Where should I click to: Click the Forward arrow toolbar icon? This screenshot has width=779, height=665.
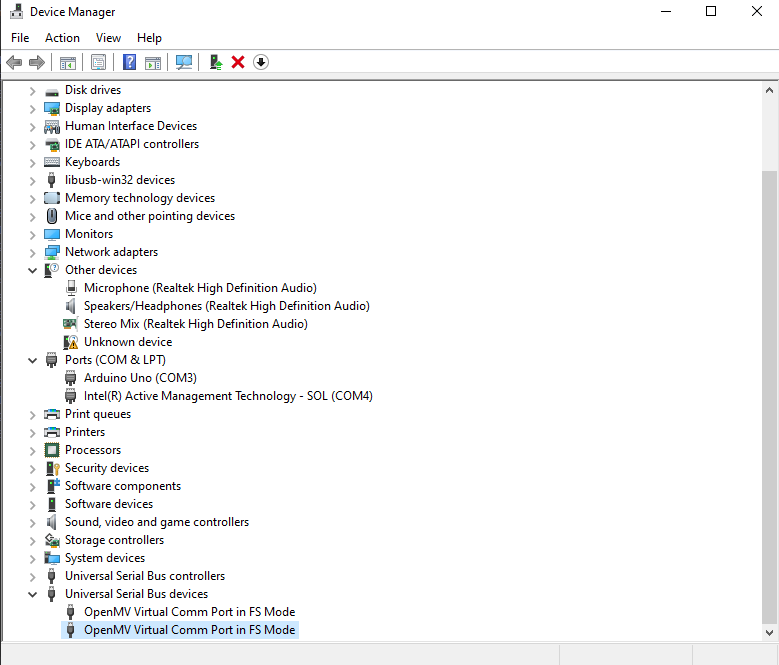[37, 63]
